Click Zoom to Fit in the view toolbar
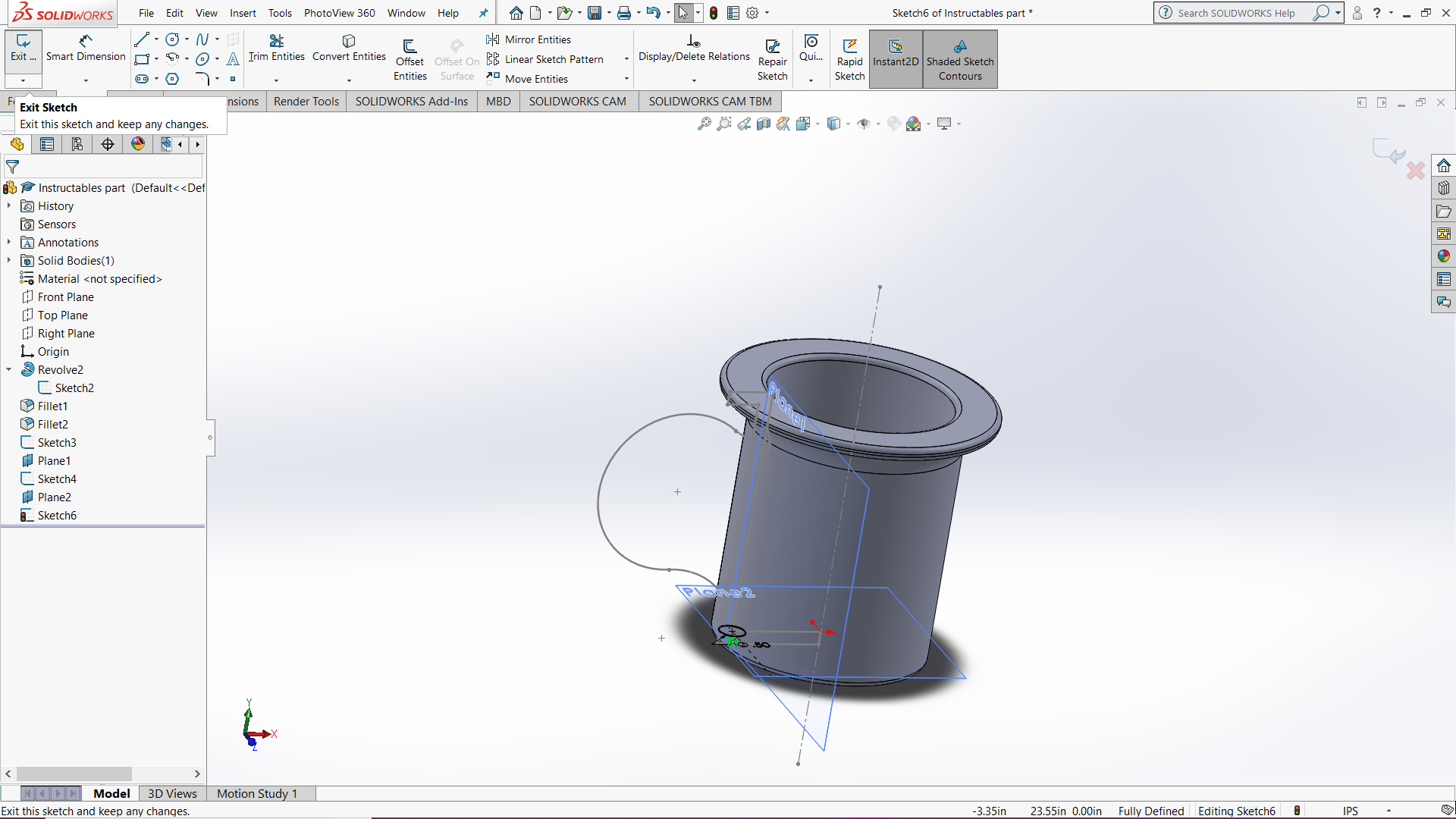The height and width of the screenshot is (819, 1456). (x=703, y=123)
